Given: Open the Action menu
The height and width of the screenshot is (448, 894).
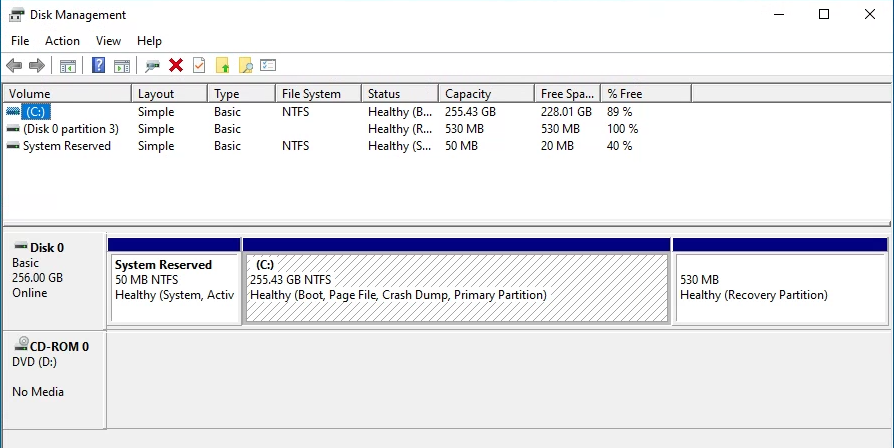Looking at the screenshot, I should pyautogui.click(x=62, y=41).
